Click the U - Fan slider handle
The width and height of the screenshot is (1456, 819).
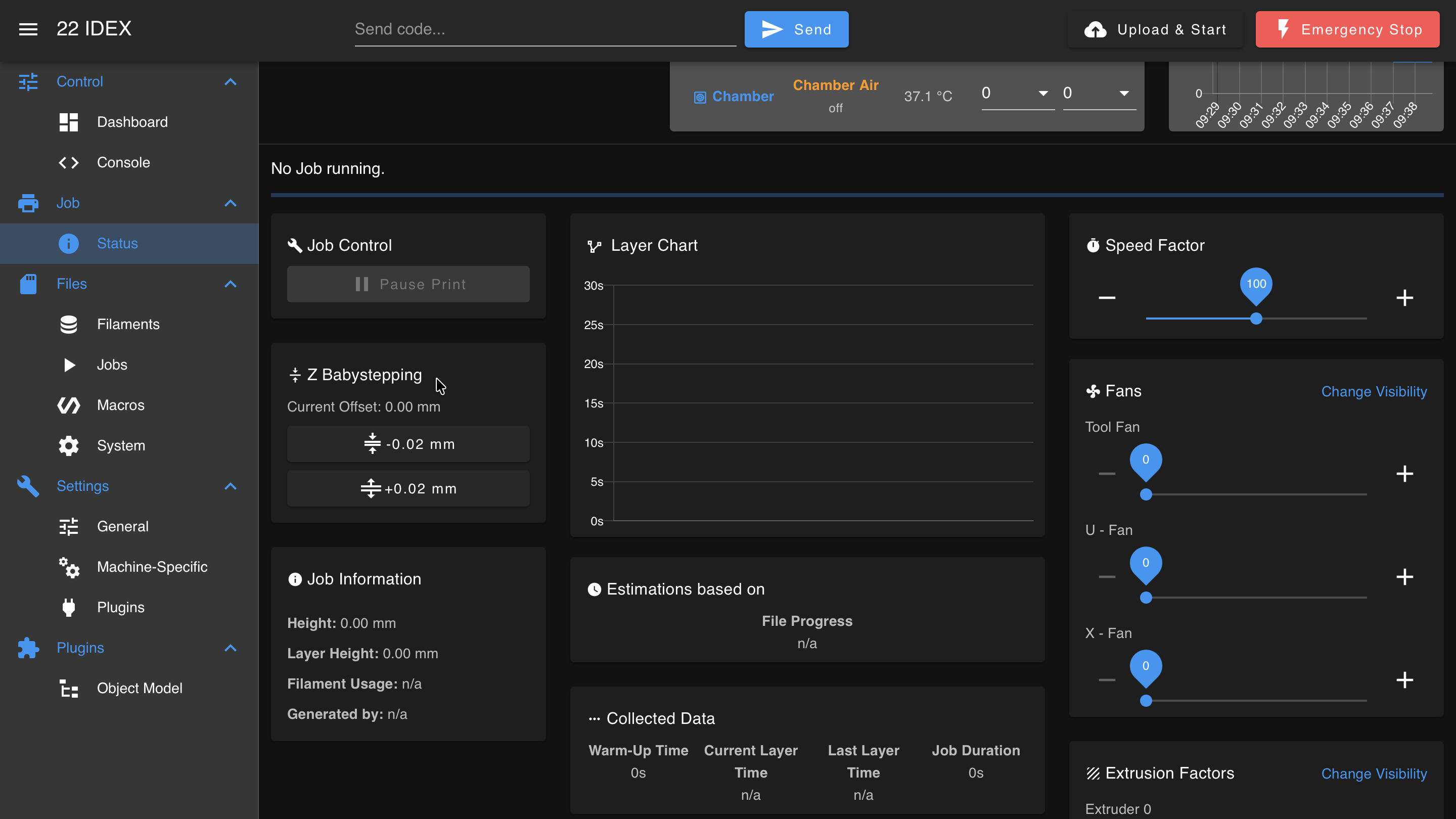tap(1146, 598)
